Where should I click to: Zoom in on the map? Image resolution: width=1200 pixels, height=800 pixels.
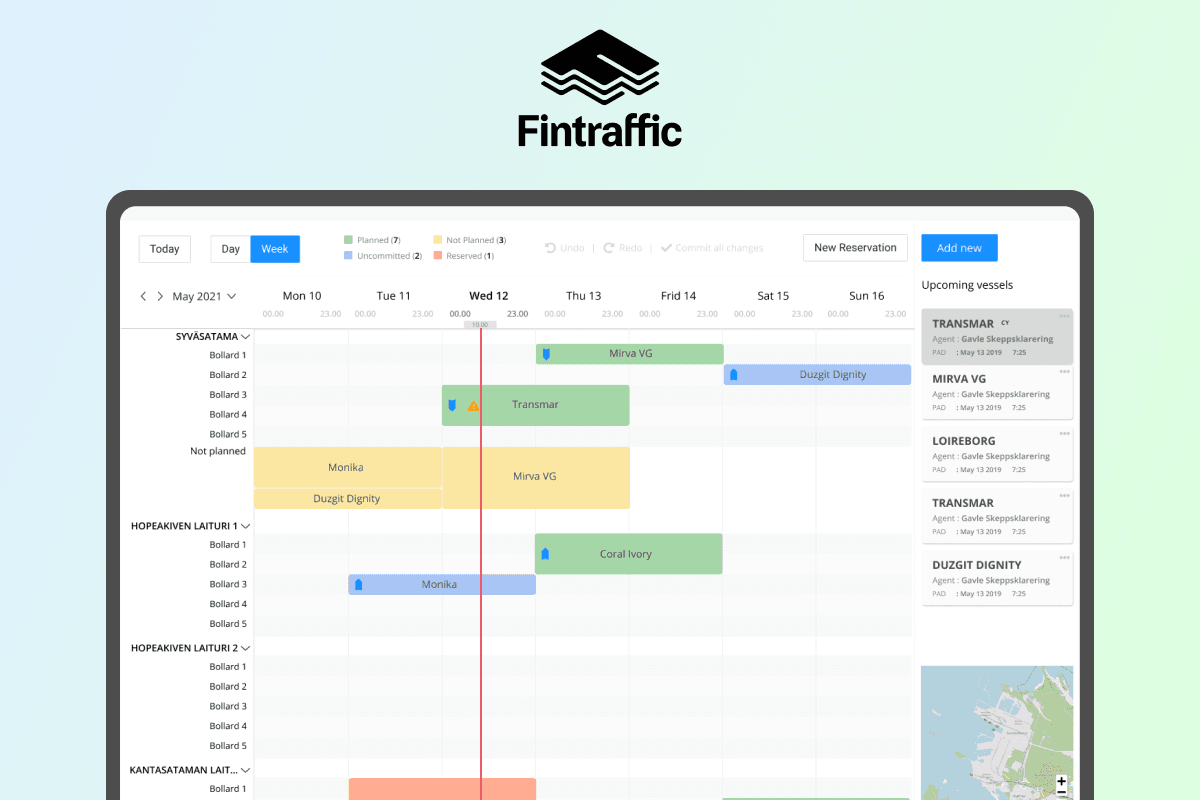coord(1061,781)
